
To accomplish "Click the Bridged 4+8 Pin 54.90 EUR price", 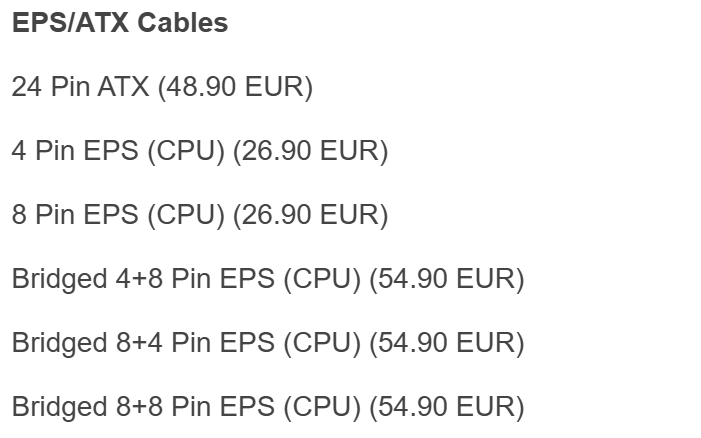I will [446, 279].
